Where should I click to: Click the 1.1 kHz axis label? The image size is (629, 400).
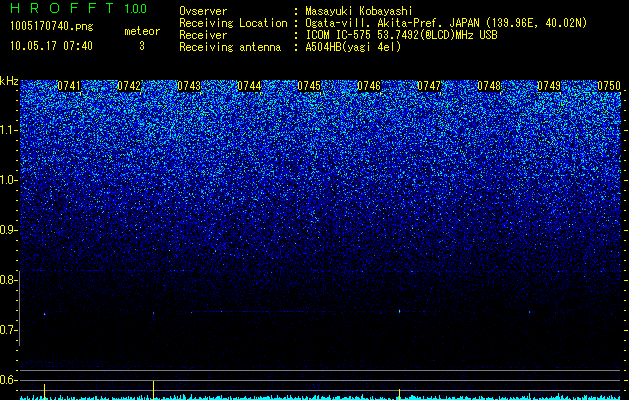click(x=8, y=130)
